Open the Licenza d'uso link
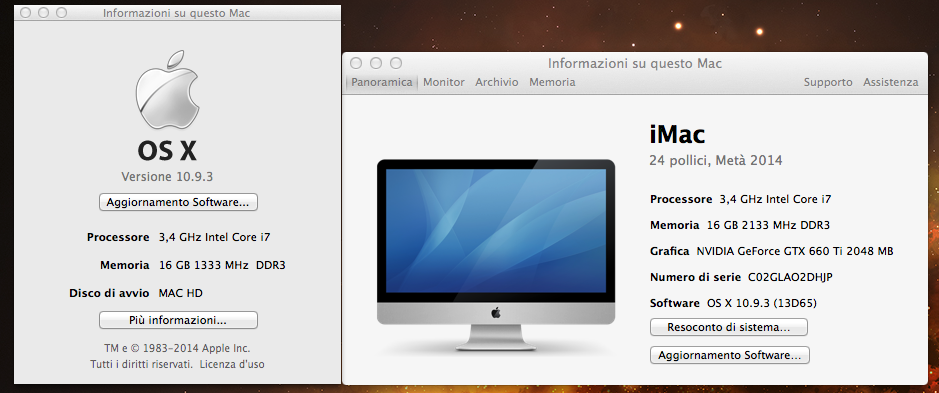Viewport: 939px width, 393px height. point(232,364)
